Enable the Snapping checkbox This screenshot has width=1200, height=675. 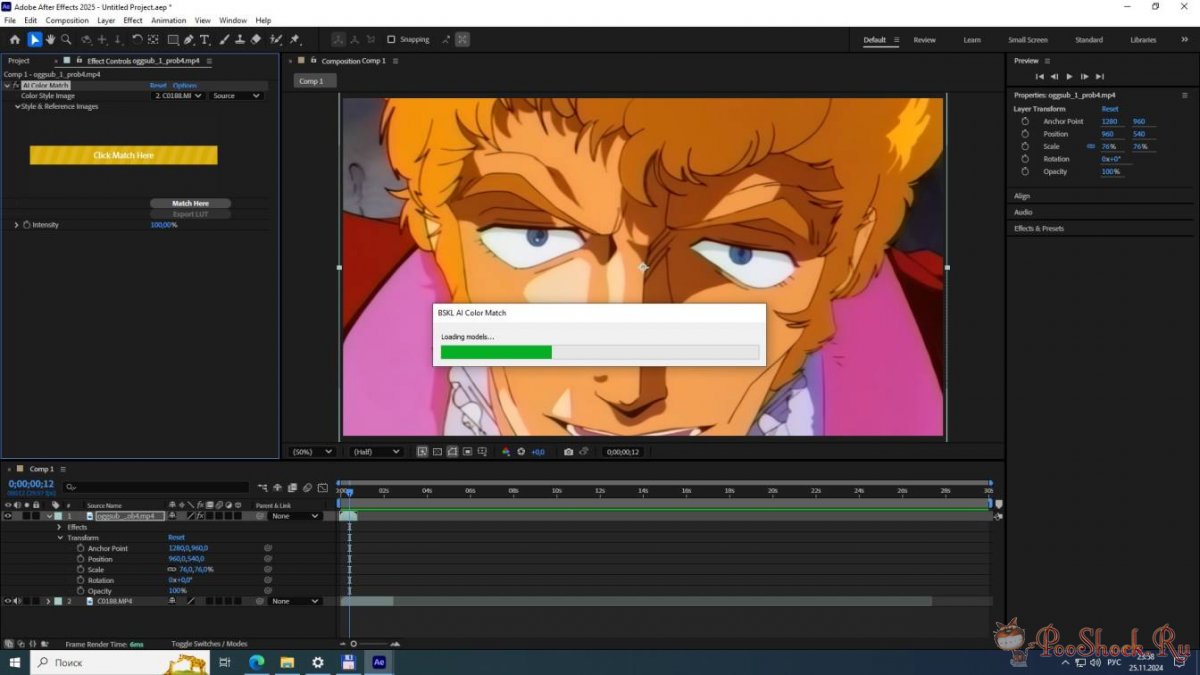[391, 40]
